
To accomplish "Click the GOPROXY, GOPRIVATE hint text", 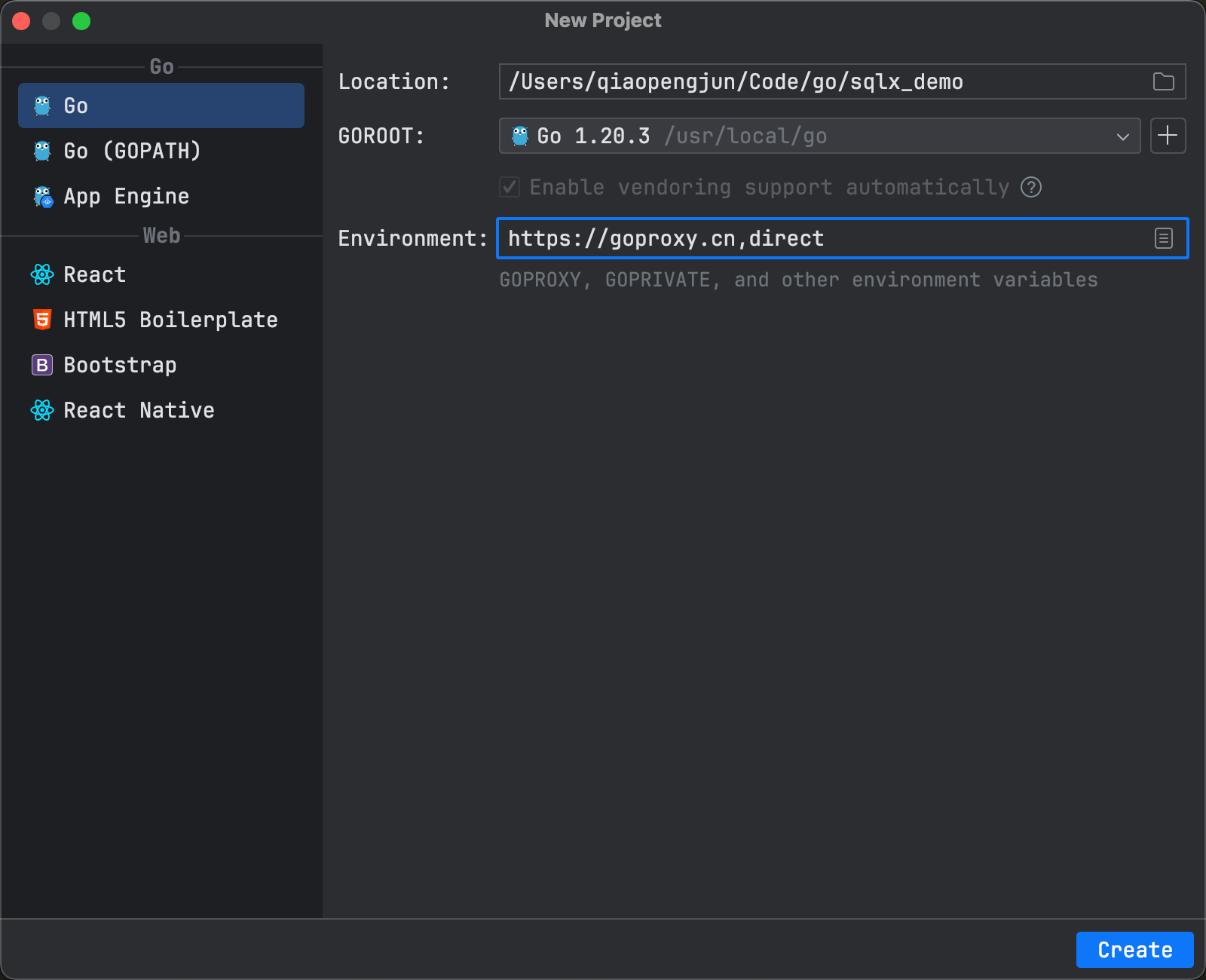I will 798,280.
